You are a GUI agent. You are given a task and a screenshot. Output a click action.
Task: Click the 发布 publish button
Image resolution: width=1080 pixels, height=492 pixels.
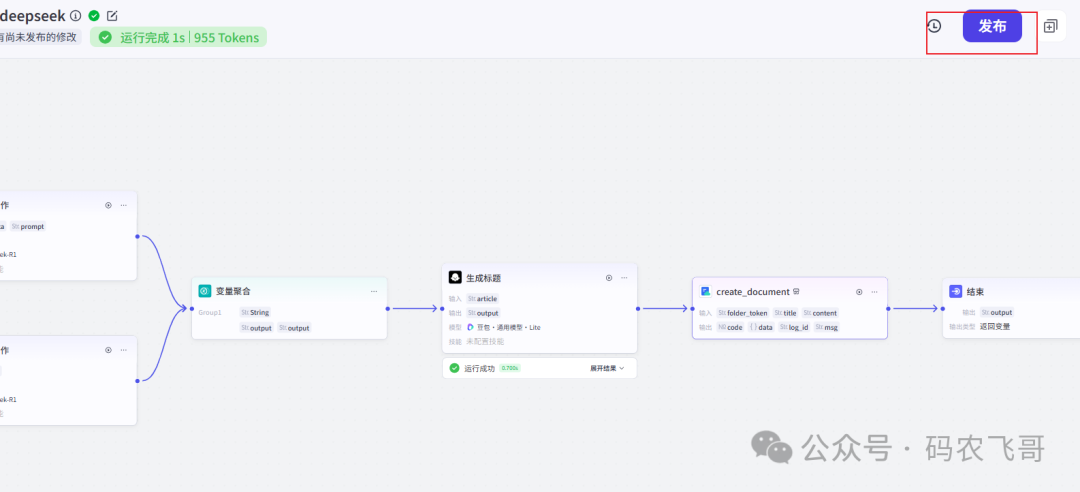click(x=992, y=26)
